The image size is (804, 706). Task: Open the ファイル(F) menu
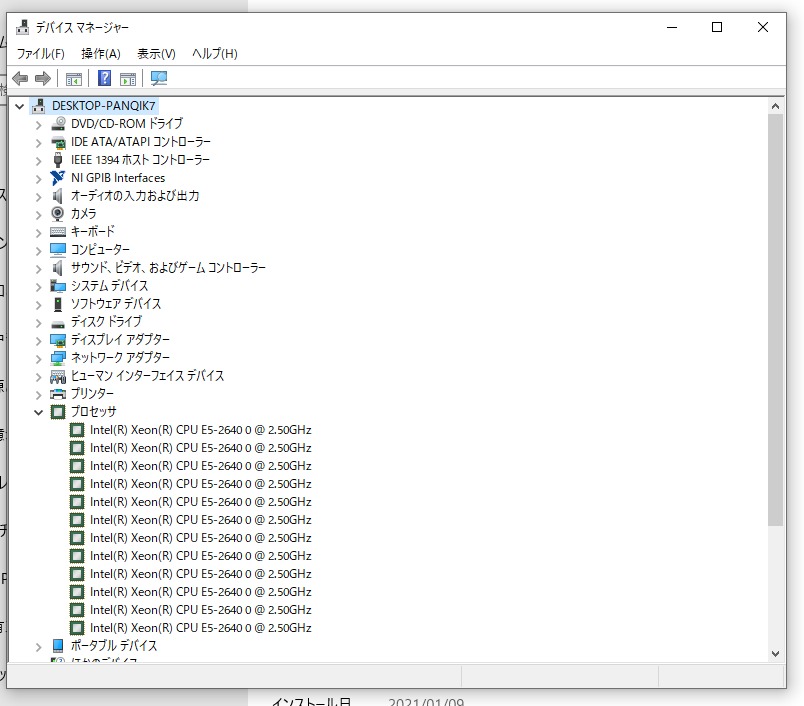(x=41, y=54)
